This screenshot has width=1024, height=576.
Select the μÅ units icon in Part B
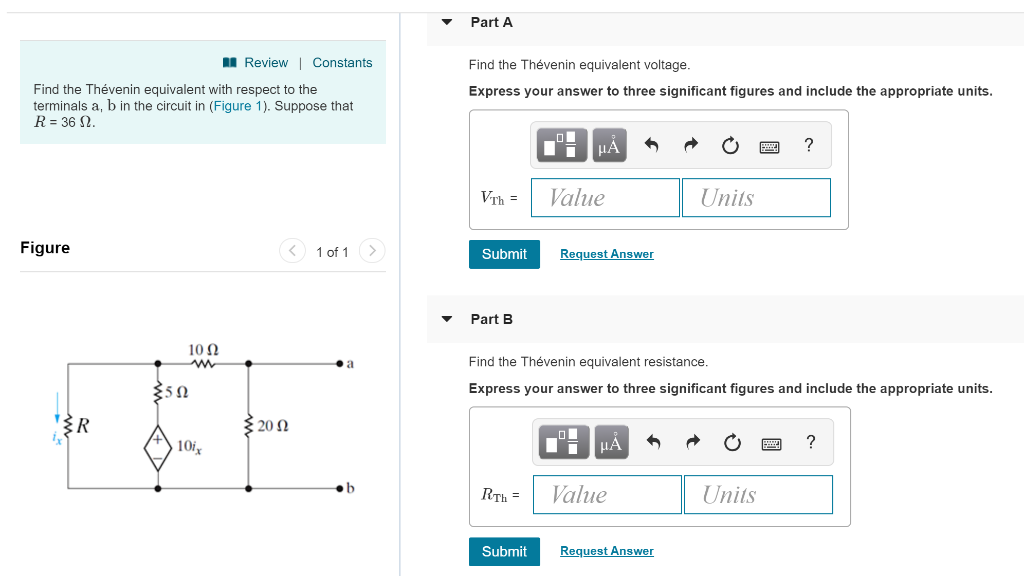612,442
